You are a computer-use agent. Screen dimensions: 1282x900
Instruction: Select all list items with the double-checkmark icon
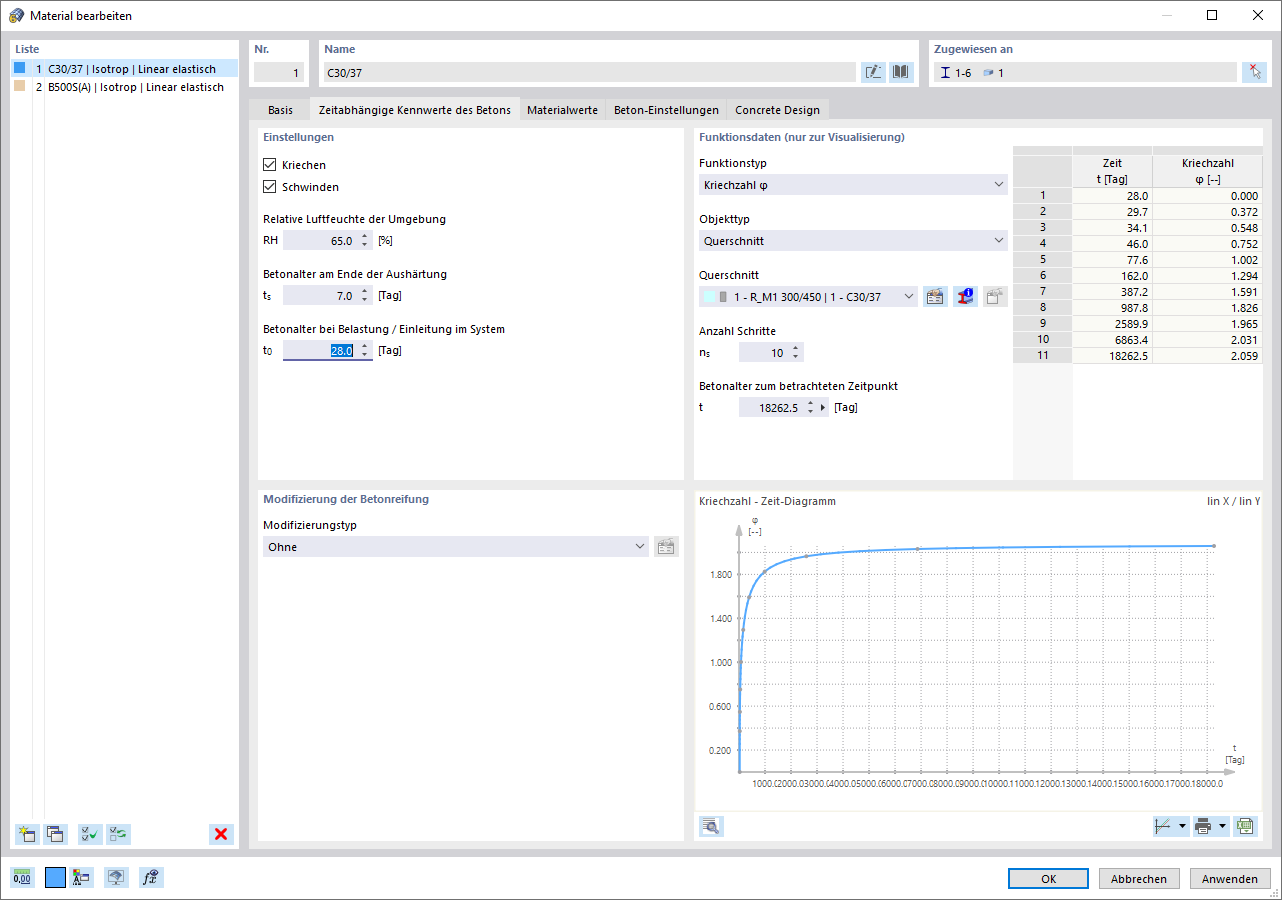(x=90, y=834)
